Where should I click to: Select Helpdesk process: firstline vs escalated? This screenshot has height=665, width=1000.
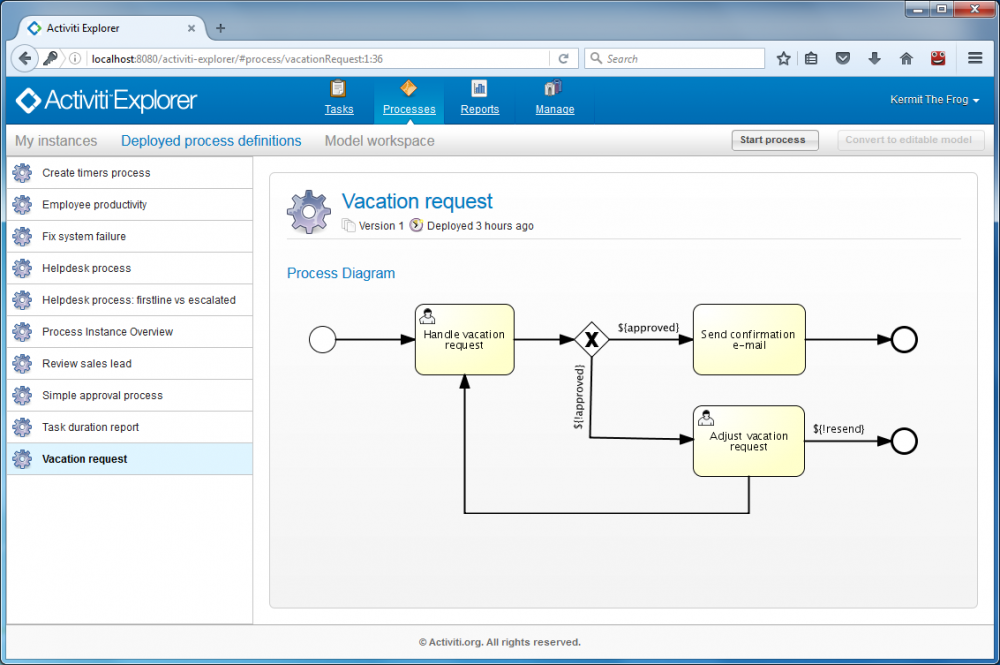[130, 300]
